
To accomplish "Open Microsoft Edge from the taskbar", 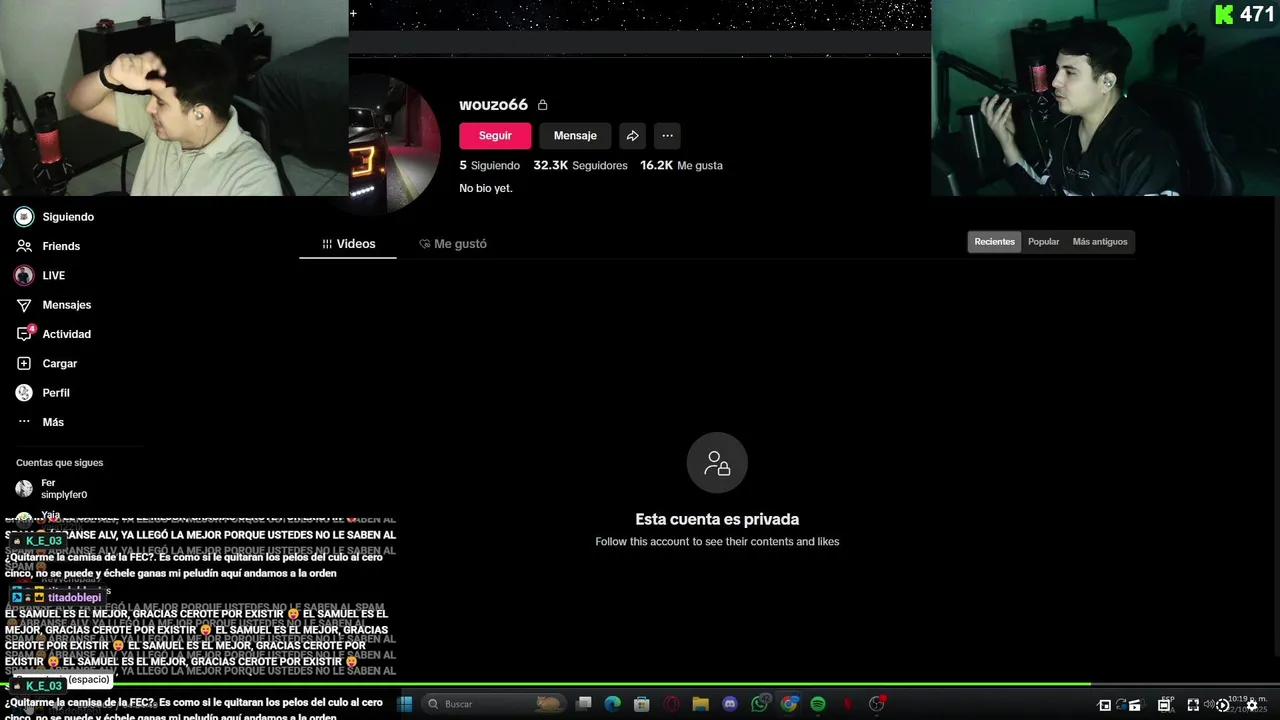I will tap(613, 704).
